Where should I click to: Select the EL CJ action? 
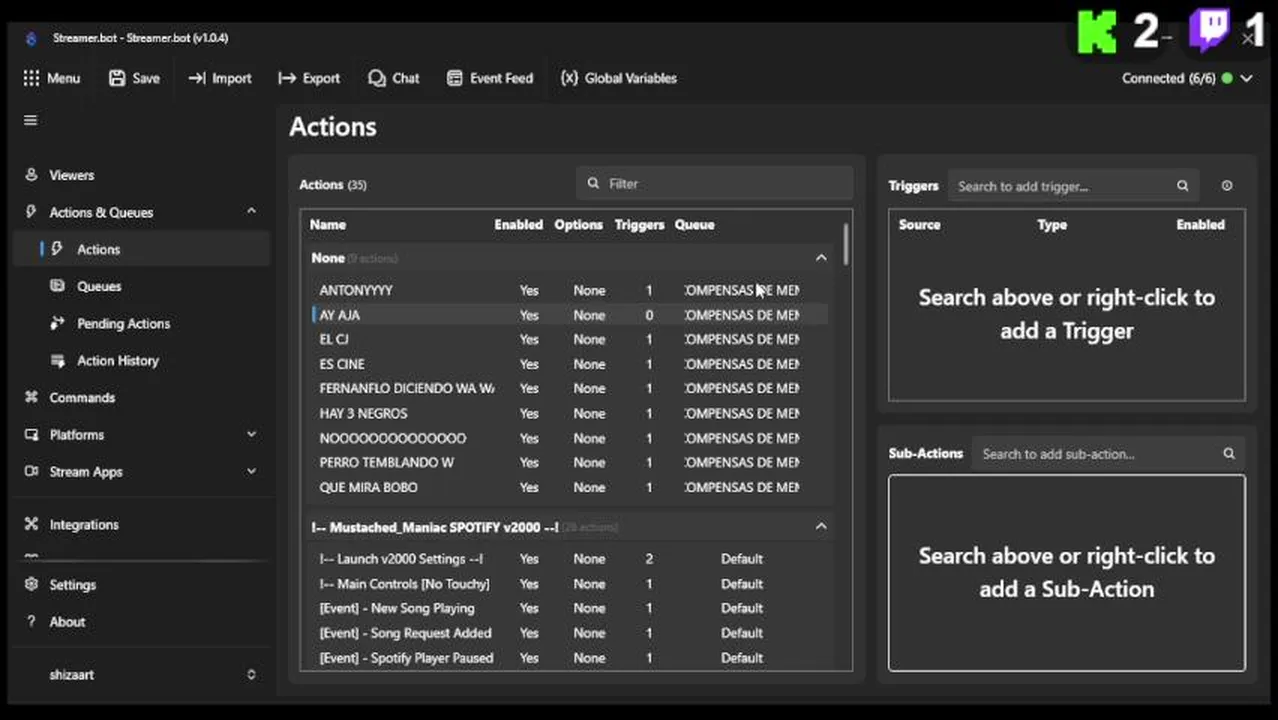click(x=569, y=339)
